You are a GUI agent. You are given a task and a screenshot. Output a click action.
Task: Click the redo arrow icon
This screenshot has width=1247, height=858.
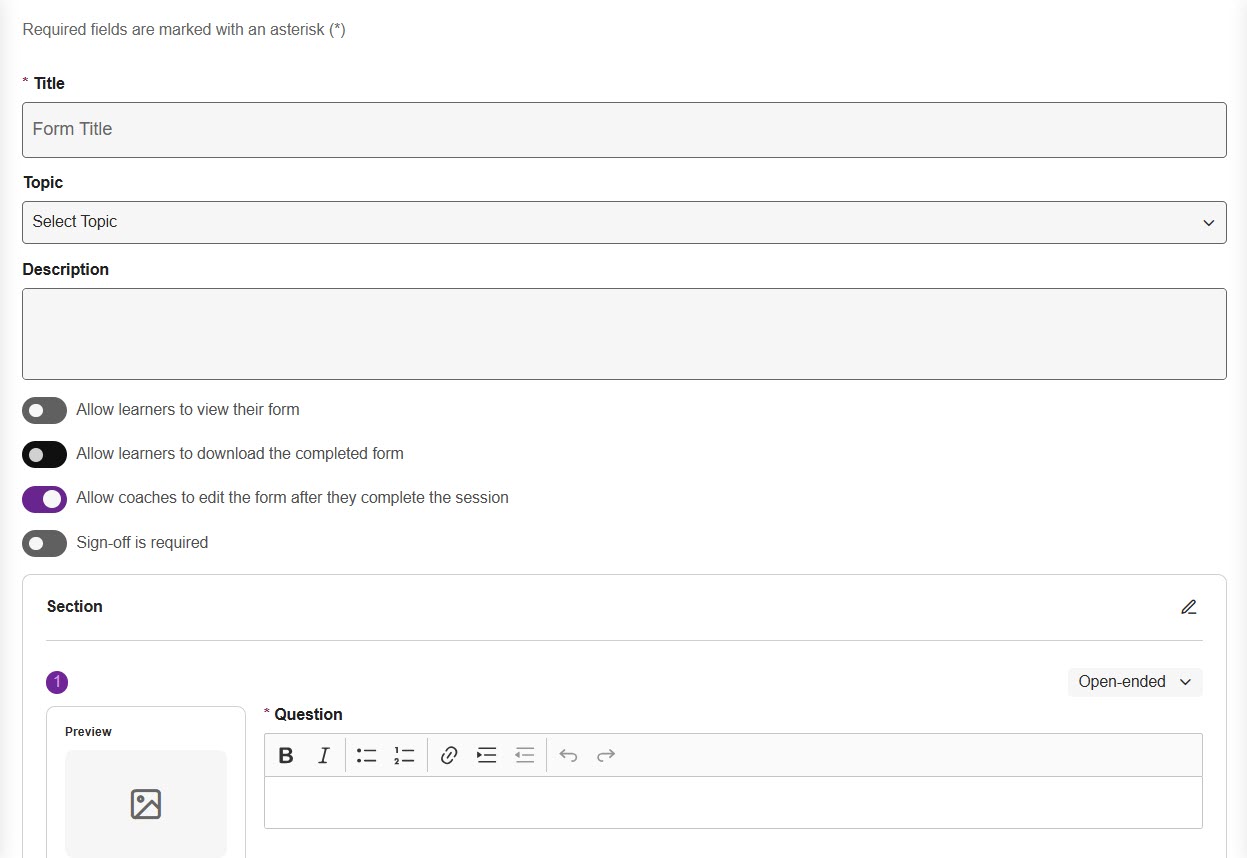(605, 755)
